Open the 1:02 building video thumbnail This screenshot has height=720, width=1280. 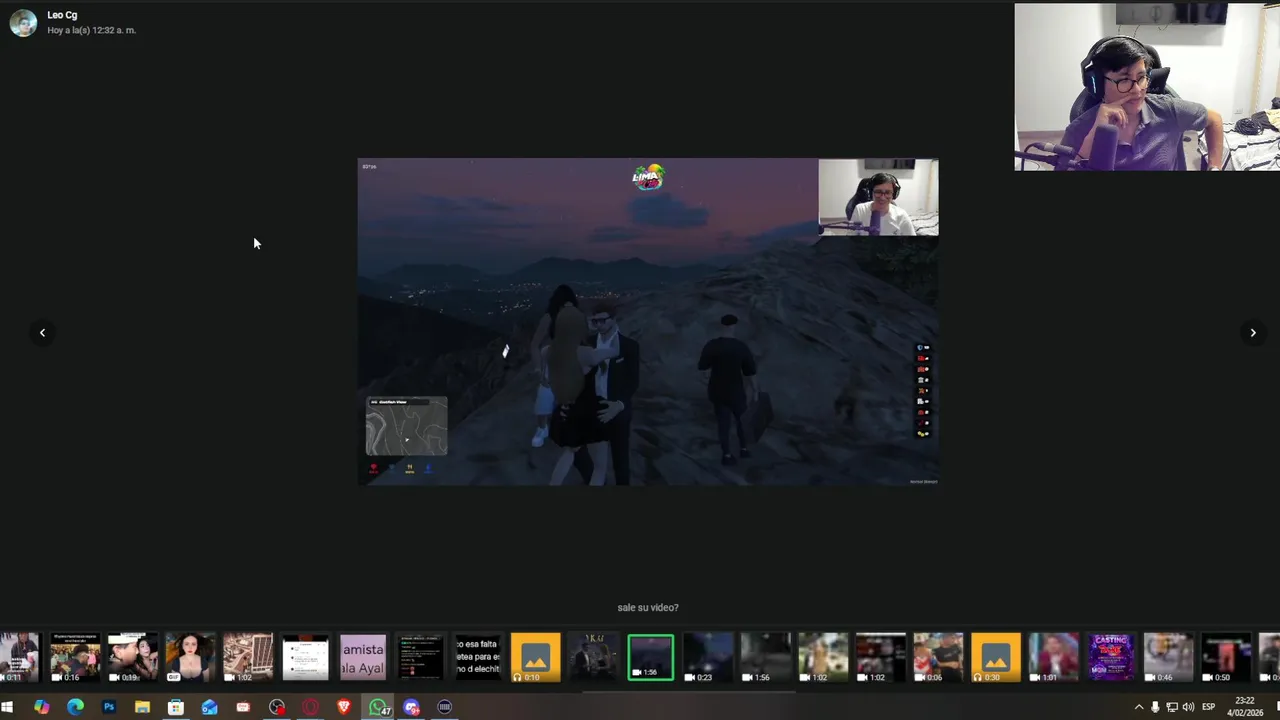point(247,657)
